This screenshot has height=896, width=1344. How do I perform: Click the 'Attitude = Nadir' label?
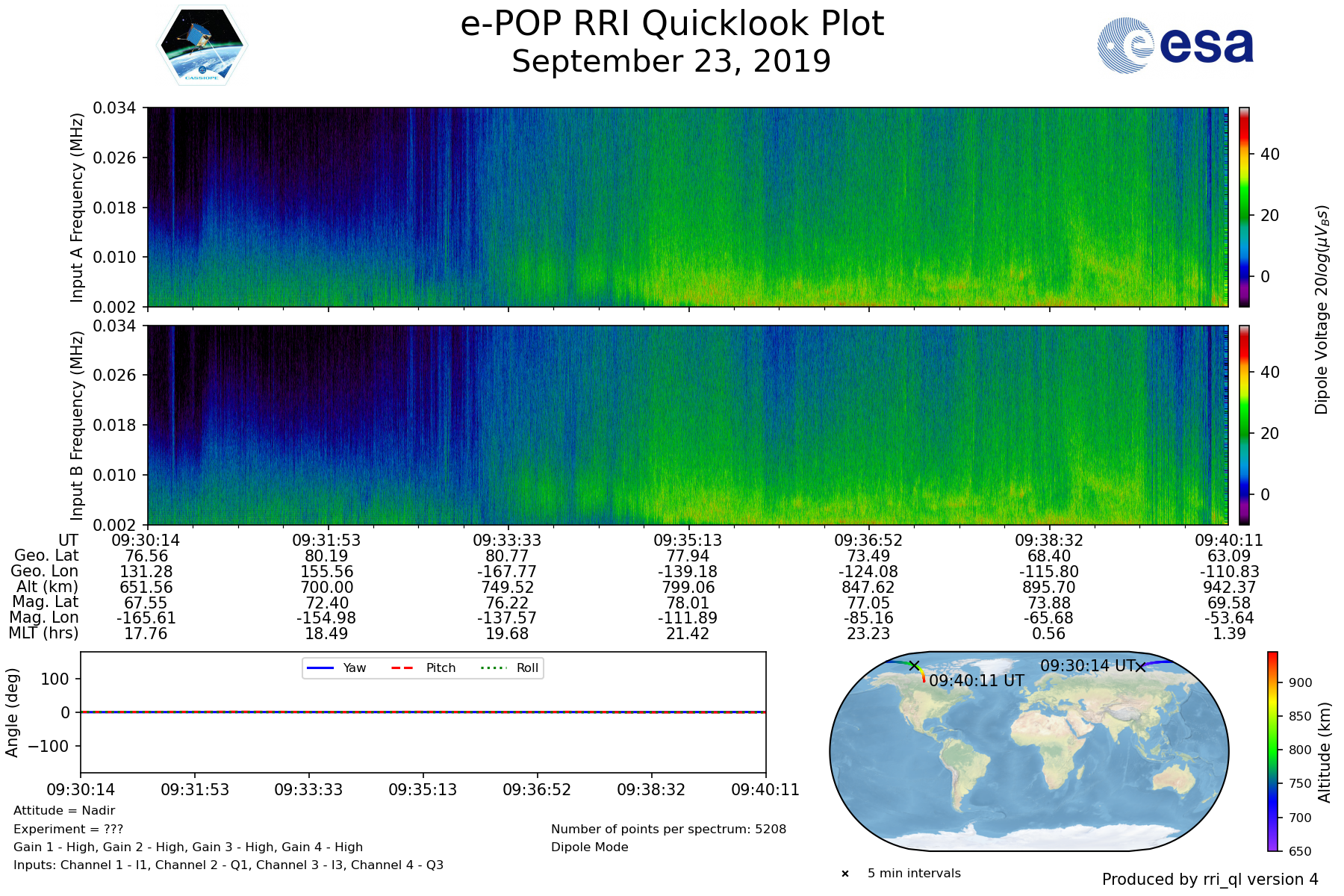pos(64,811)
